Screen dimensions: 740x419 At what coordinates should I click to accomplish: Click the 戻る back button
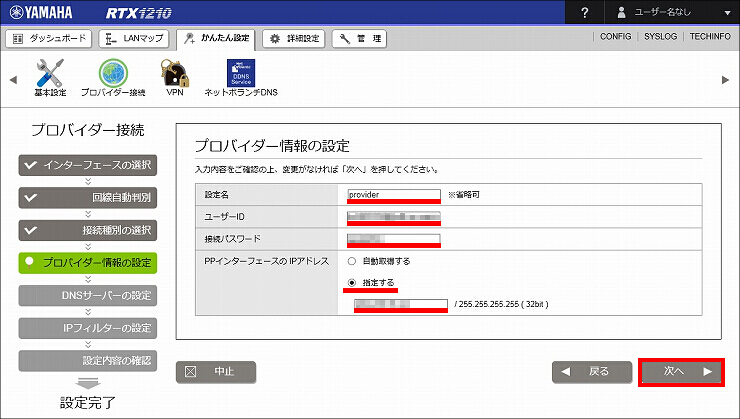(592, 372)
